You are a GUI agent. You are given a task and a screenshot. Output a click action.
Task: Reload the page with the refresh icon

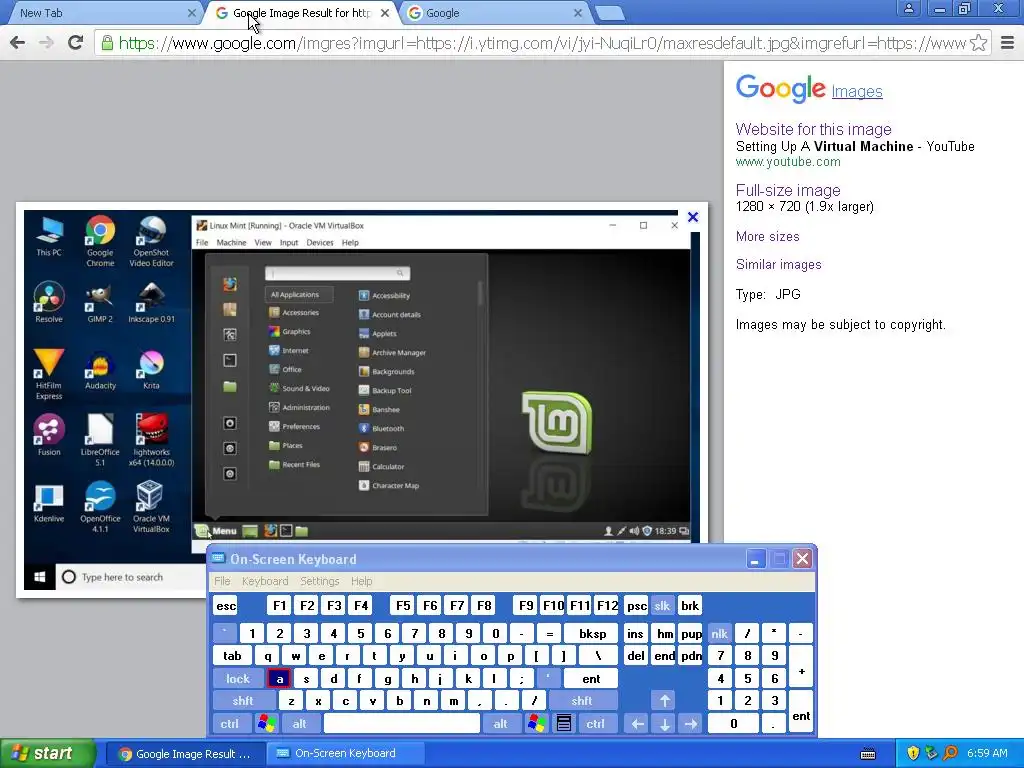(x=76, y=43)
